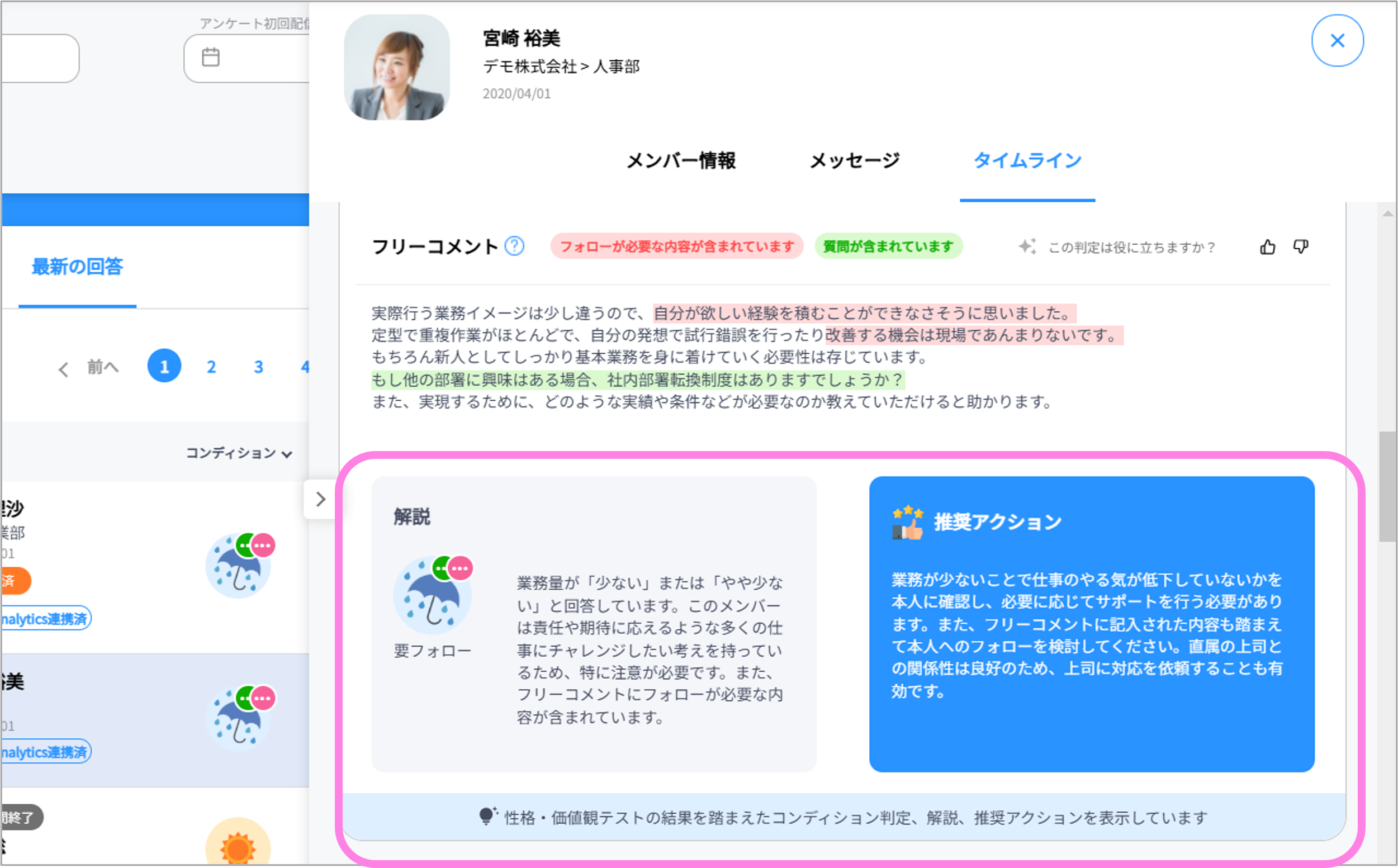The height and width of the screenshot is (868, 1398).
Task: Click the red フォローが必要な内容が含まれています tag
Action: click(676, 246)
